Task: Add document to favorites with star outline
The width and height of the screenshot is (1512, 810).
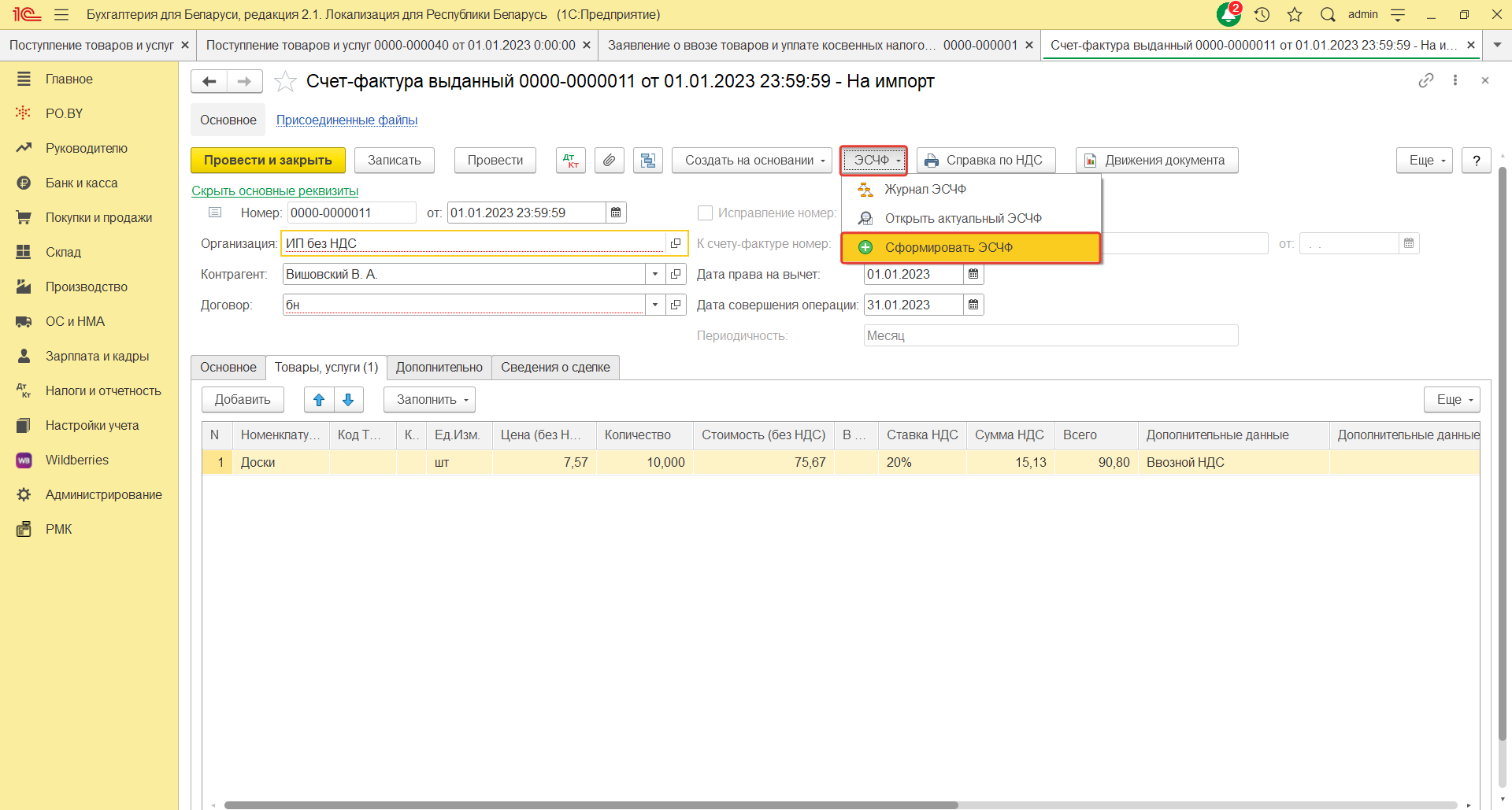Action: point(285,81)
